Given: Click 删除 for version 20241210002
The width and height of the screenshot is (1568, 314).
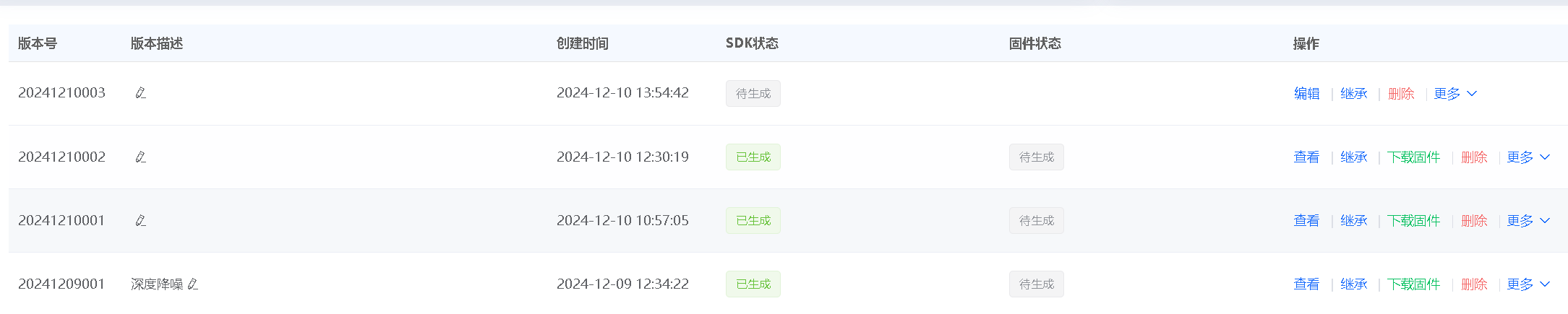Looking at the screenshot, I should (x=1474, y=157).
